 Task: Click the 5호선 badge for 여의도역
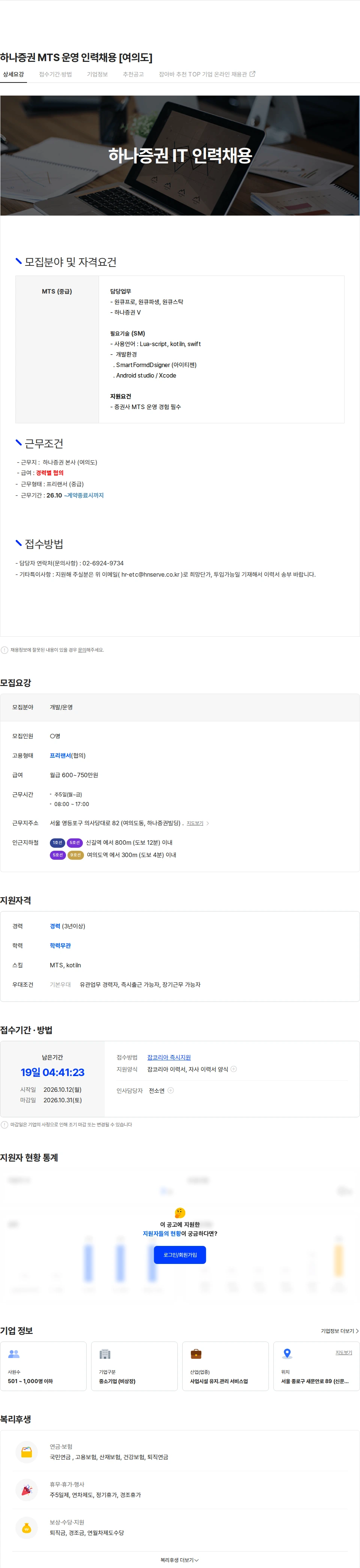click(x=58, y=855)
